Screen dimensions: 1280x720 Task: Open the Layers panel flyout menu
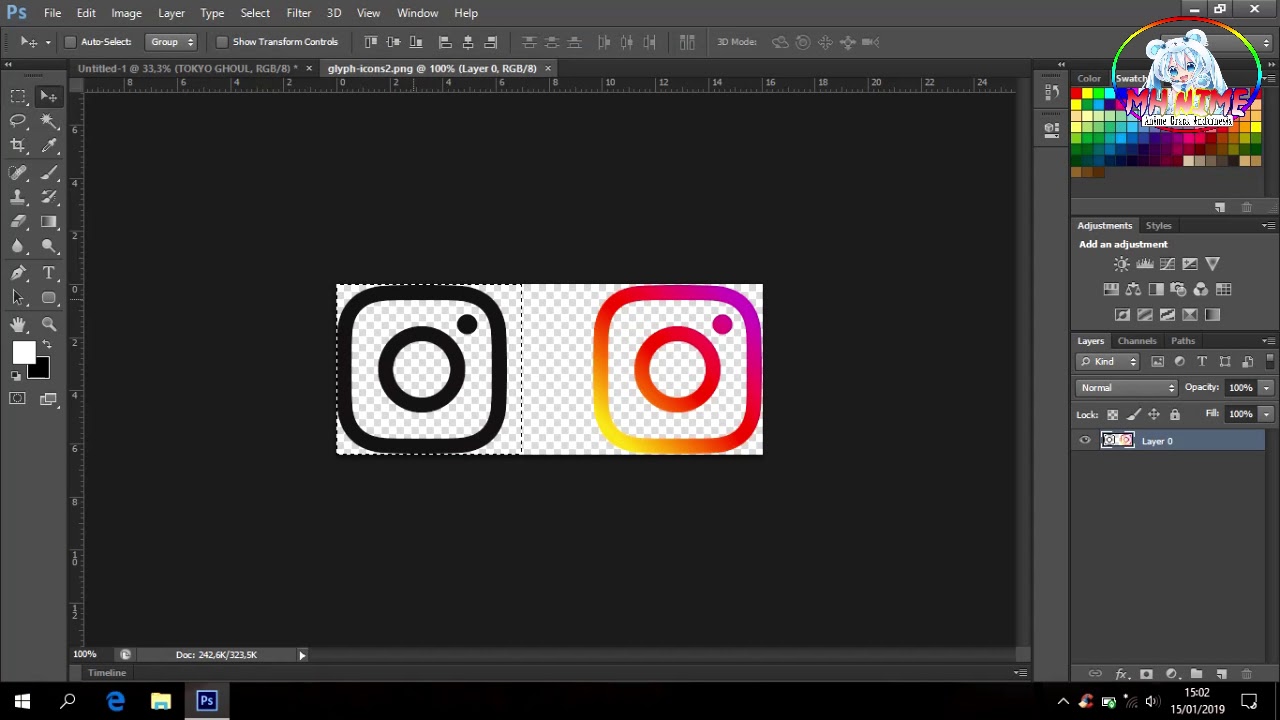tap(1268, 341)
